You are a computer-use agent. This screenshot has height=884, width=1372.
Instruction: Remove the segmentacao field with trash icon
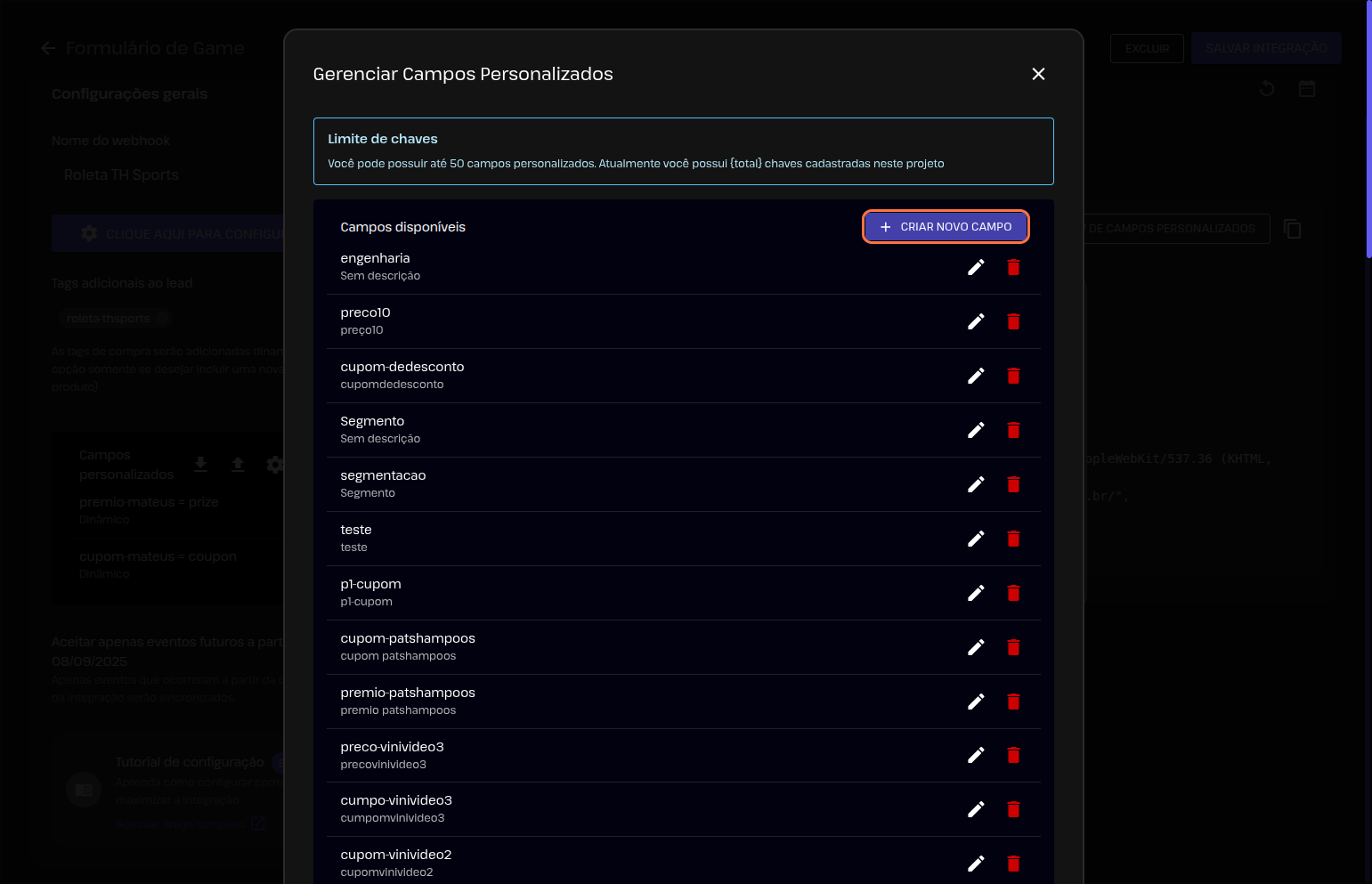coord(1013,484)
